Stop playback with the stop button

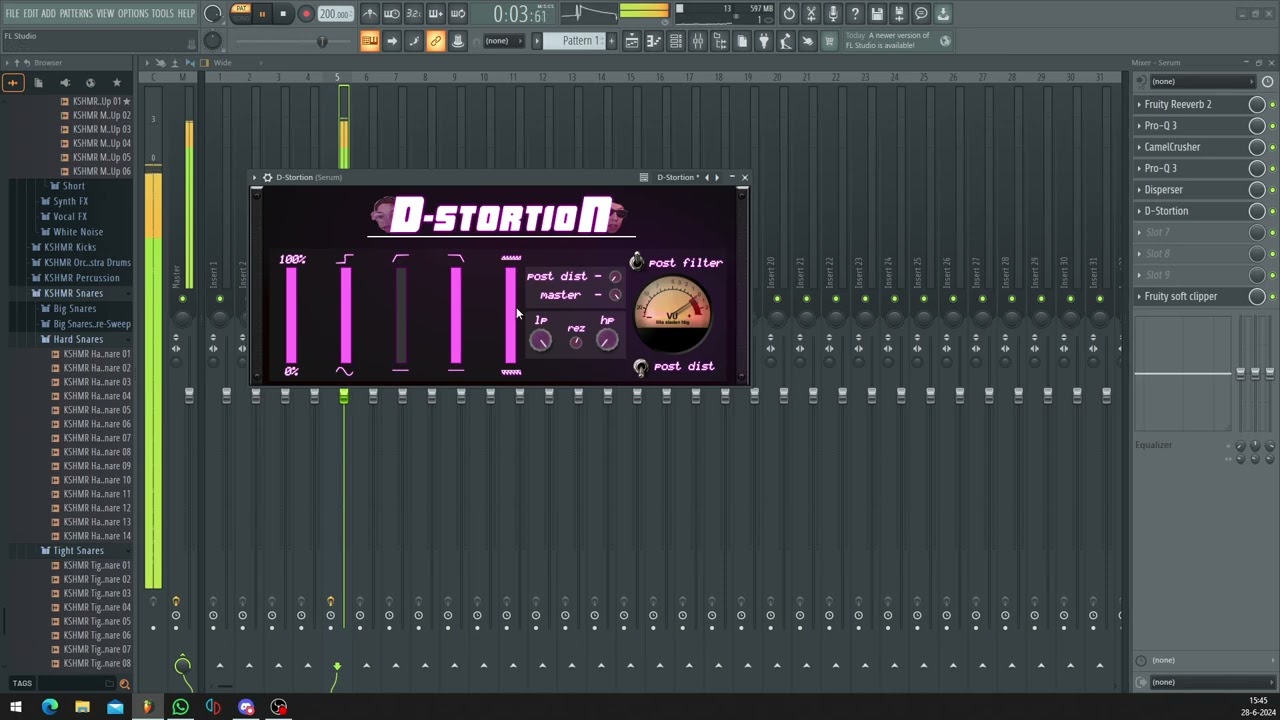284,14
